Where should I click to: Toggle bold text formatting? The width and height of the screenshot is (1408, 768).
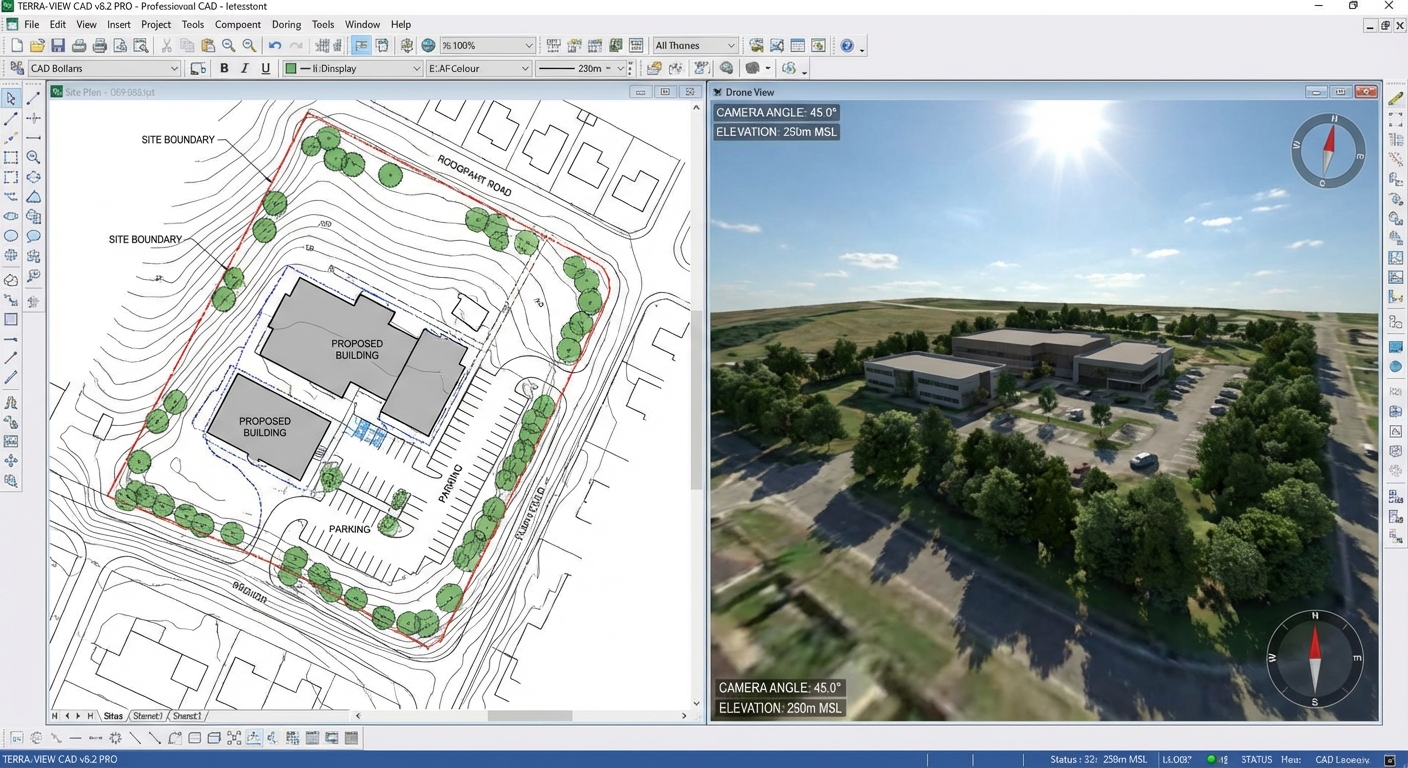pos(224,68)
